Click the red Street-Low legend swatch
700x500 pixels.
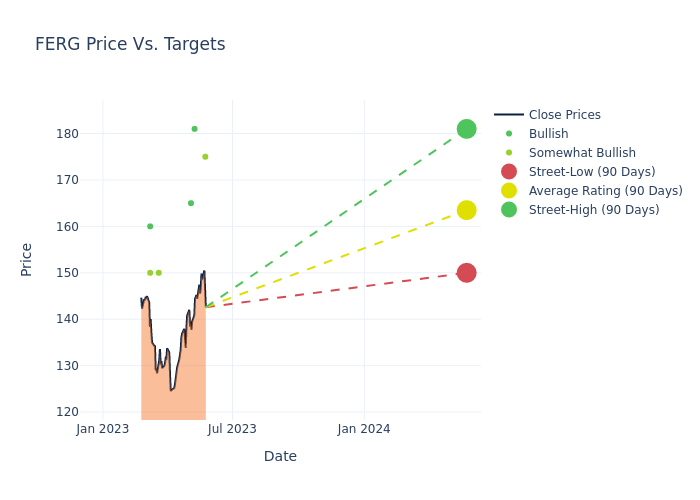click(509, 172)
